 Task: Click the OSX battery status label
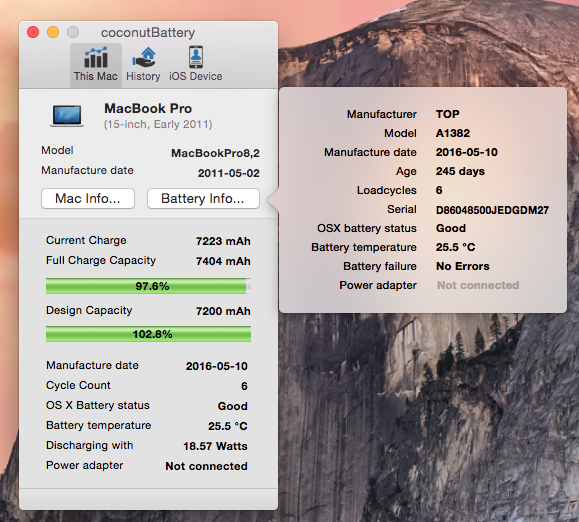coord(367,228)
